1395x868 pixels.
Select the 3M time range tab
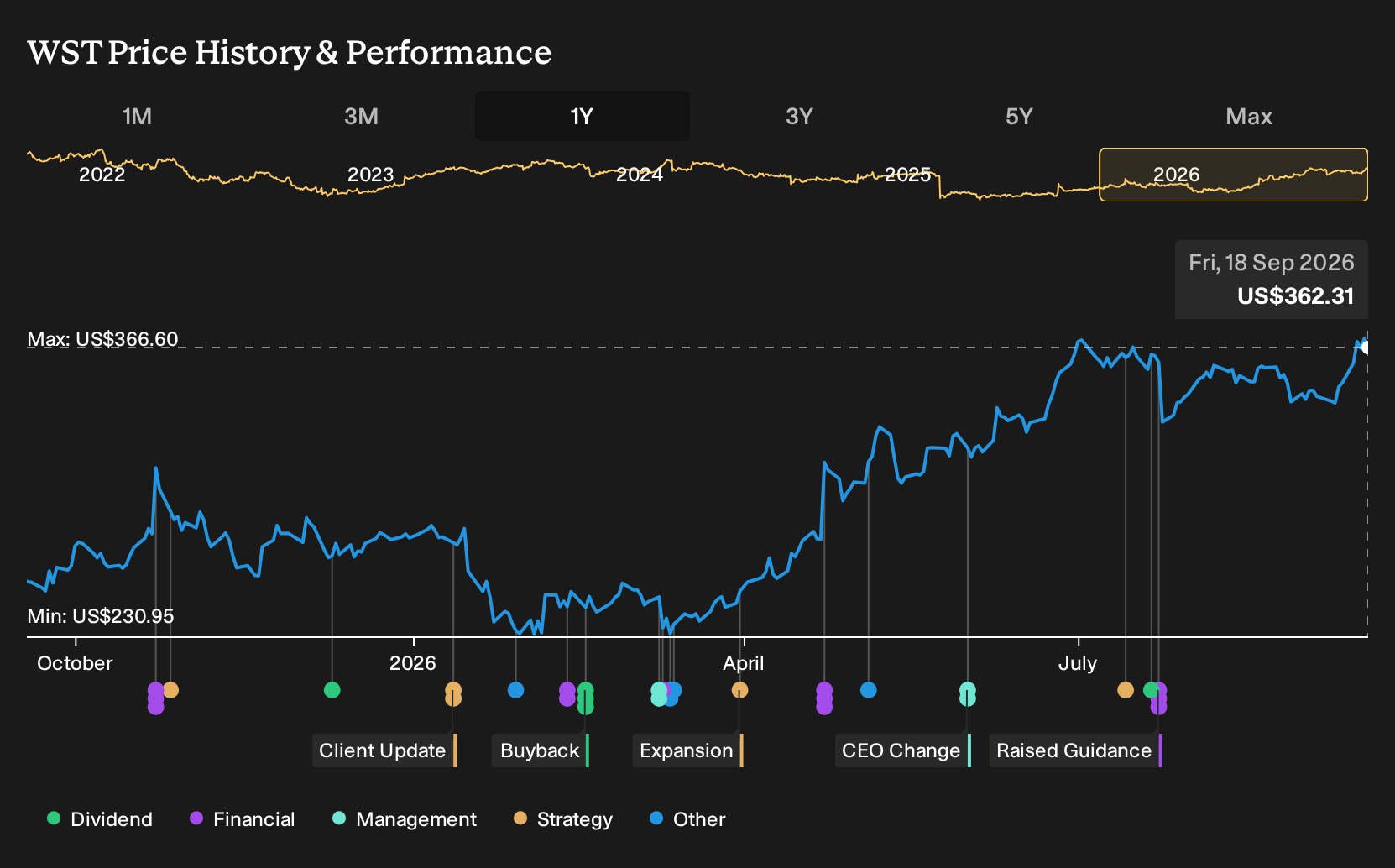361,116
